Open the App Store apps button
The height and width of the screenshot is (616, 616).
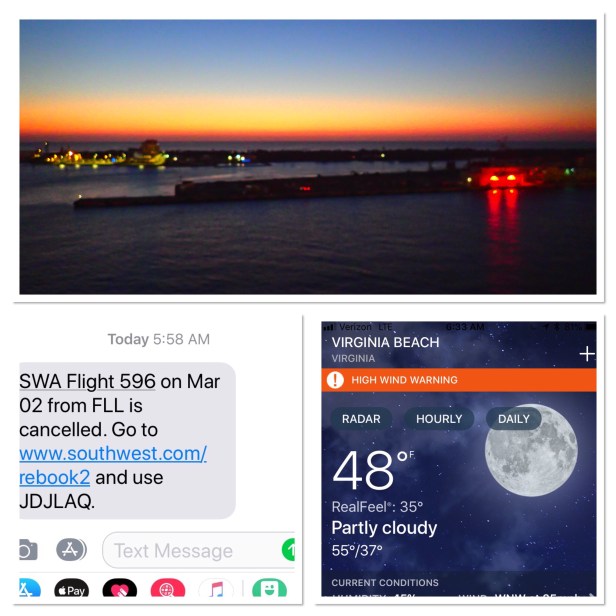[71, 550]
